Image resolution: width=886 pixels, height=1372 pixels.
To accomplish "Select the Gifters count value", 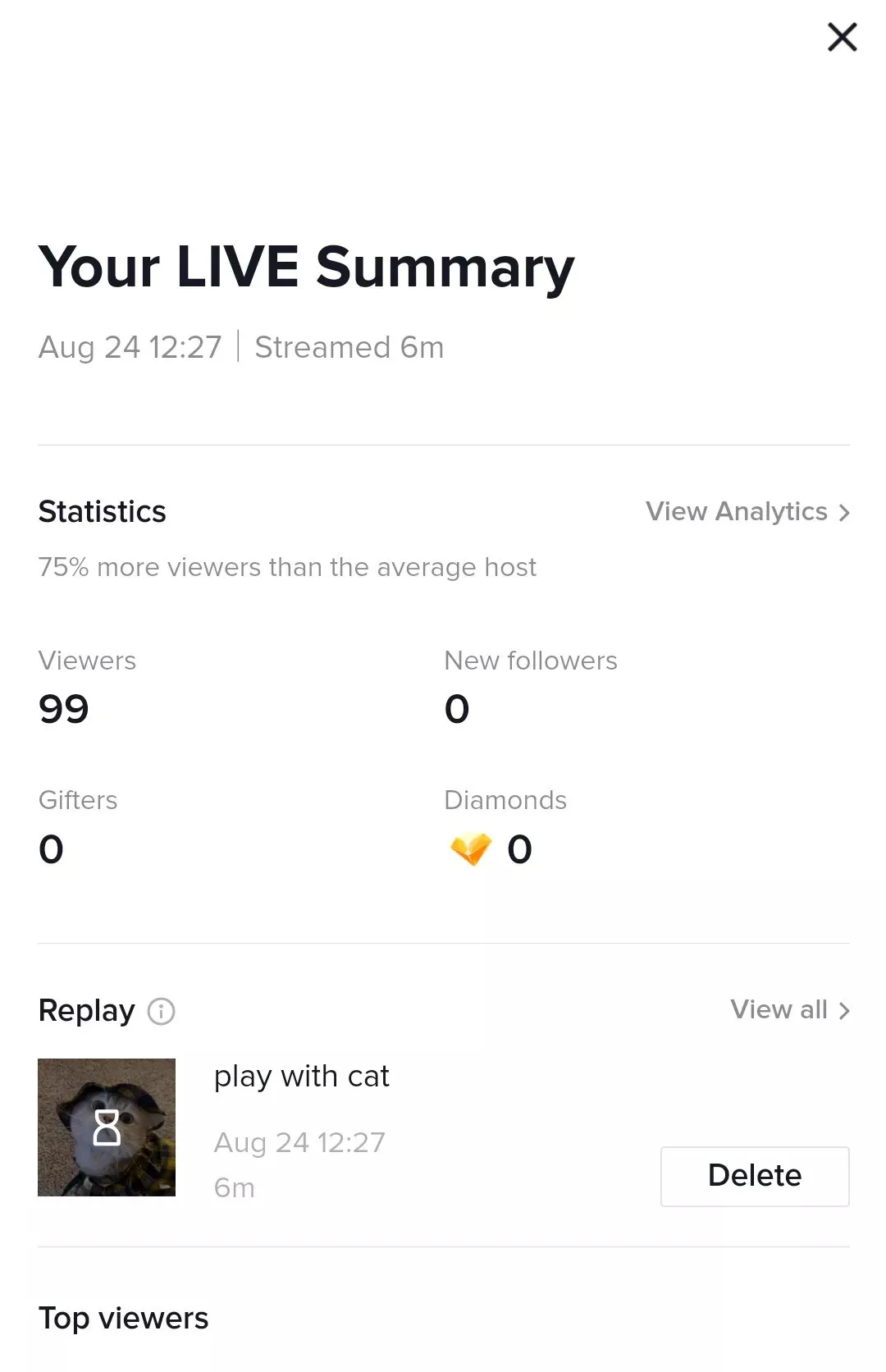I will point(51,849).
